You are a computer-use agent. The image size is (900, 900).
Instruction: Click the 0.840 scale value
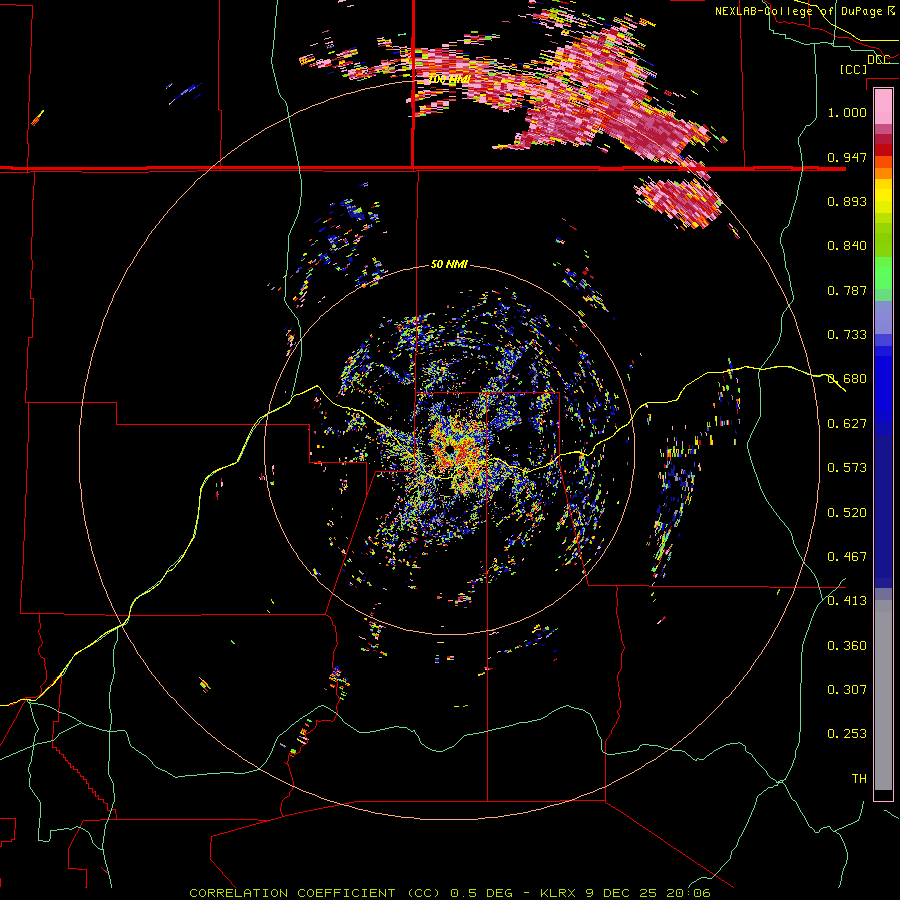[x=847, y=246]
